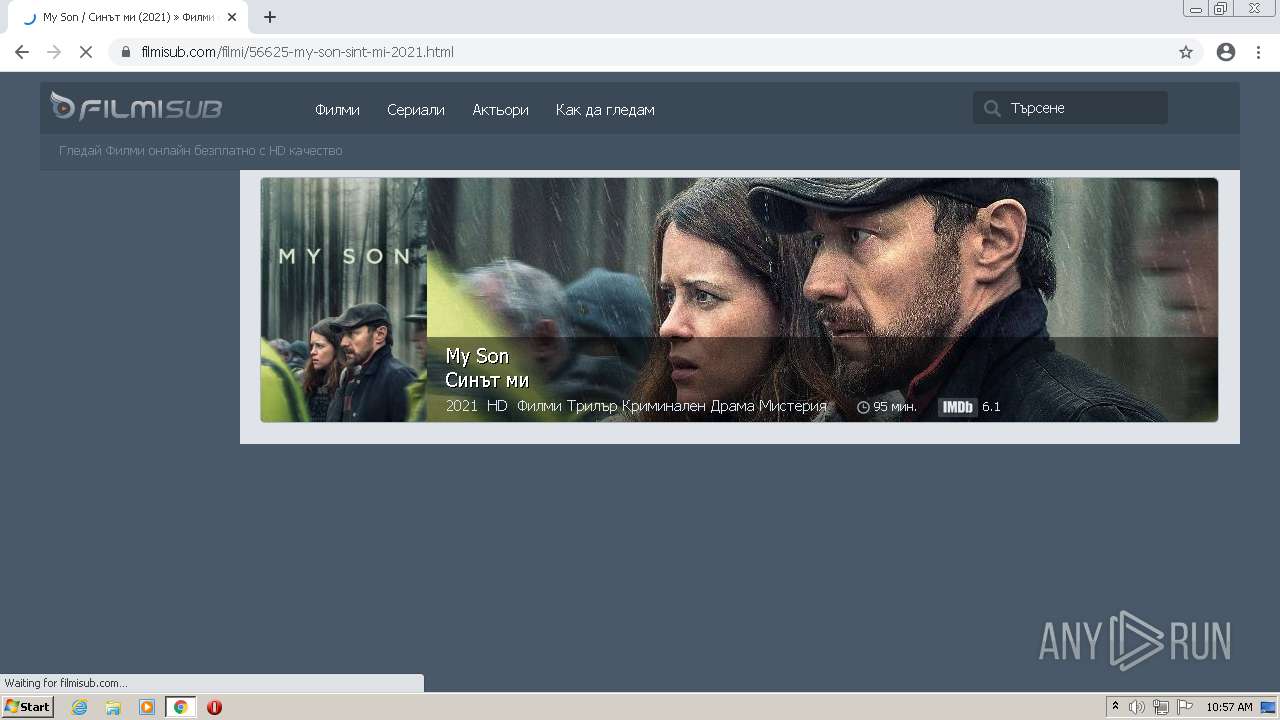1280x720 pixels.
Task: Select the My Son / Синът ми tab
Action: point(128,17)
